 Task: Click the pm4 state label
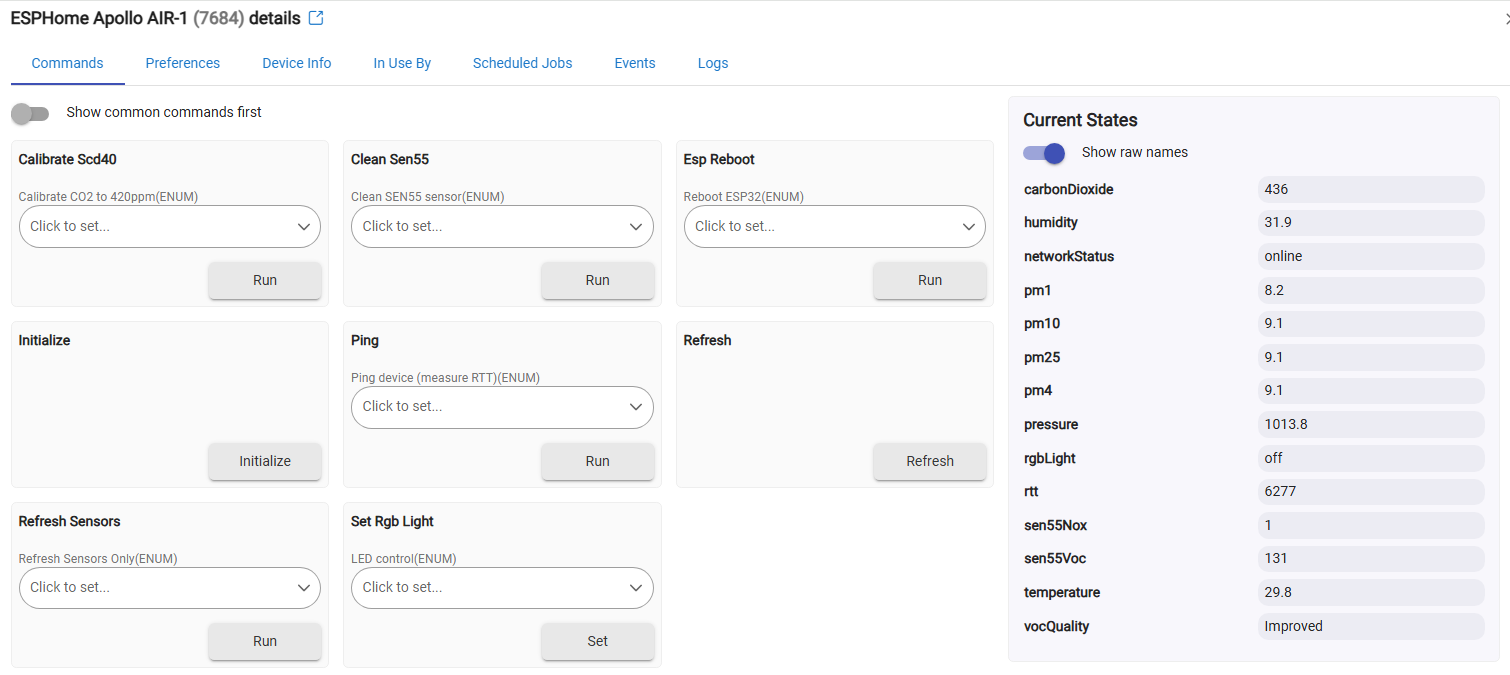1038,391
